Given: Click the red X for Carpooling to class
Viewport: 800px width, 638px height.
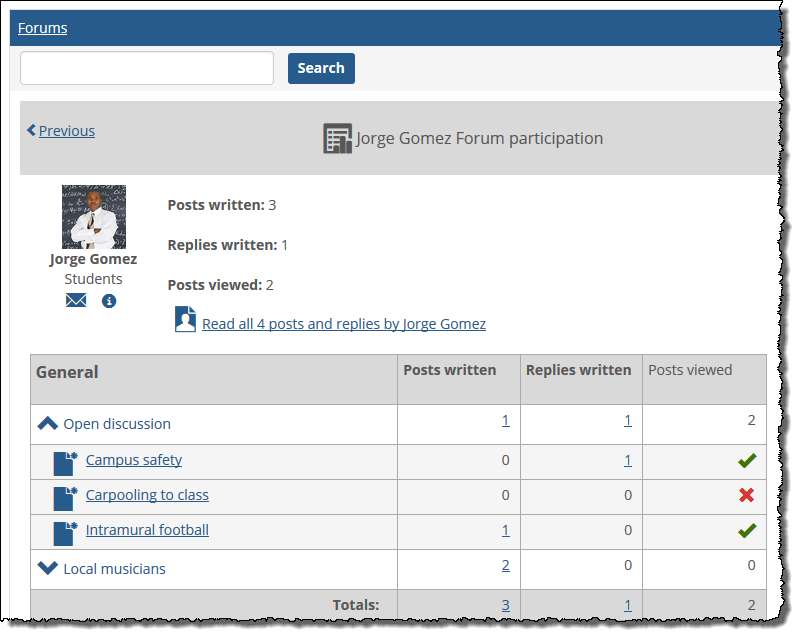Looking at the screenshot, I should tap(745, 496).
